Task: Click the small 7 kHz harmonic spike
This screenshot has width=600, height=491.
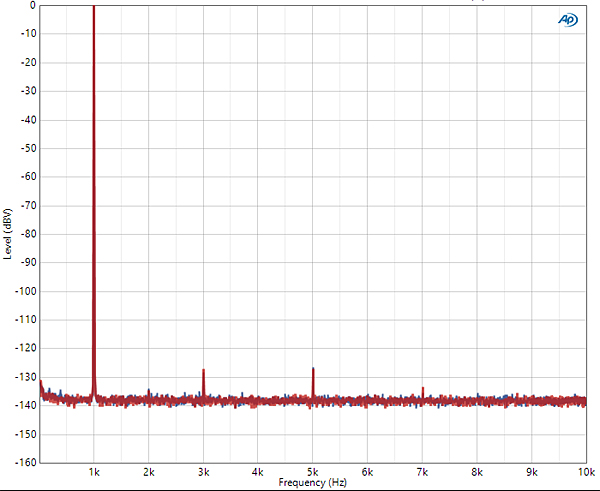Action: coord(423,392)
